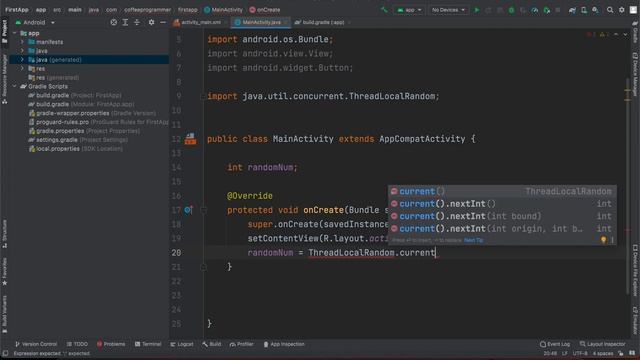
Task: Open the Profiler tool window
Action: coord(242,344)
